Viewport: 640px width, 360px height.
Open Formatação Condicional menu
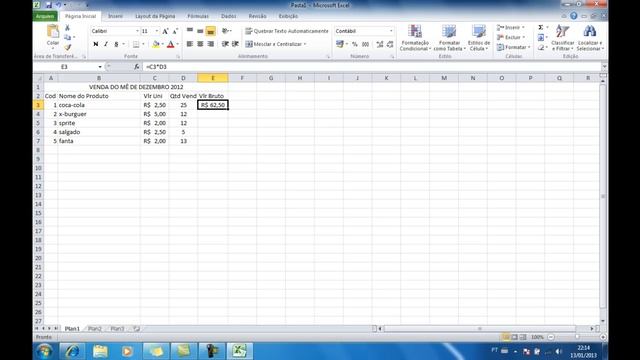pos(415,38)
